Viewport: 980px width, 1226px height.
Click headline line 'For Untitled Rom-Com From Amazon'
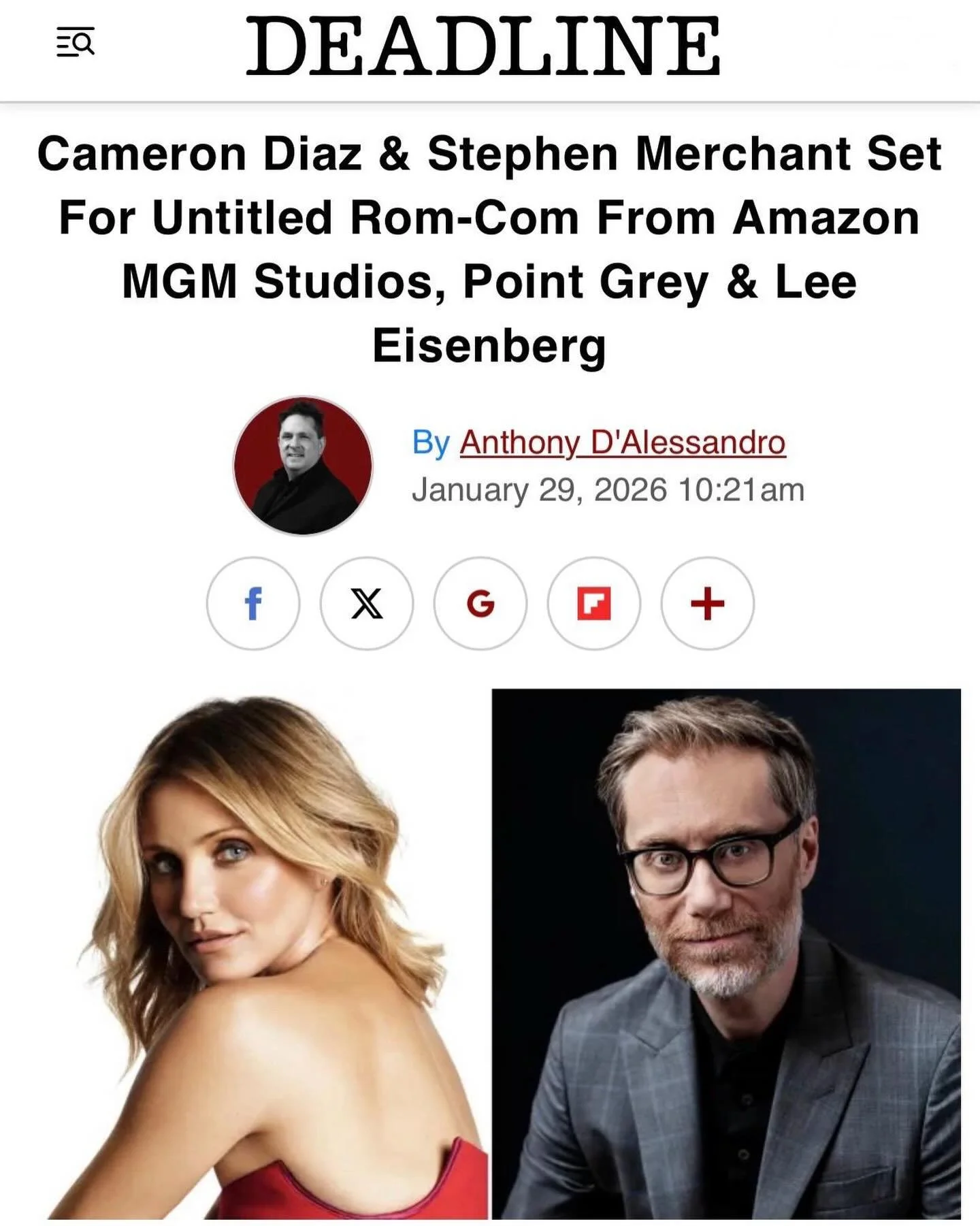click(489, 218)
